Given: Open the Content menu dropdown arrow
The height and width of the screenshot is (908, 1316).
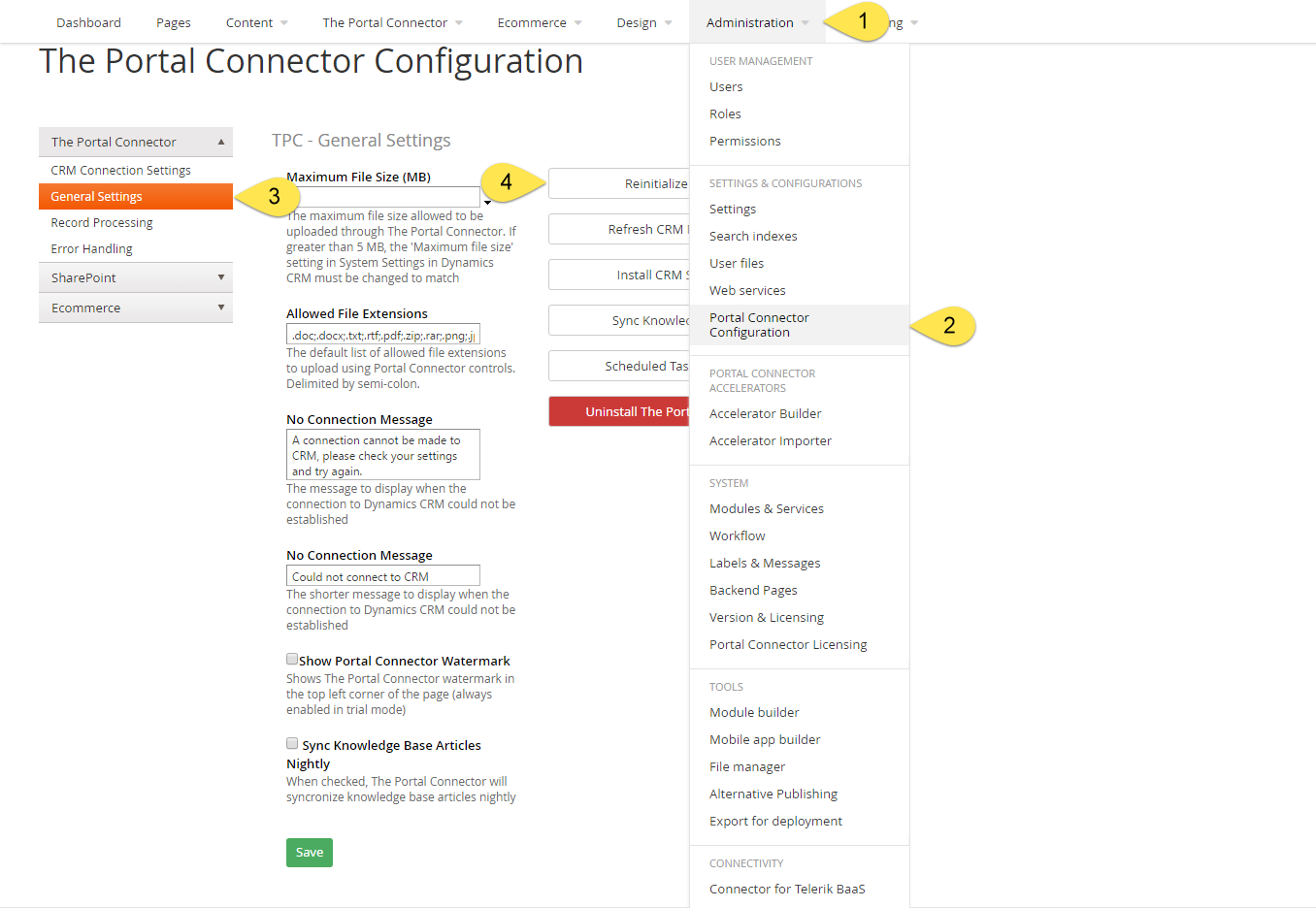Looking at the screenshot, I should coord(284,23).
